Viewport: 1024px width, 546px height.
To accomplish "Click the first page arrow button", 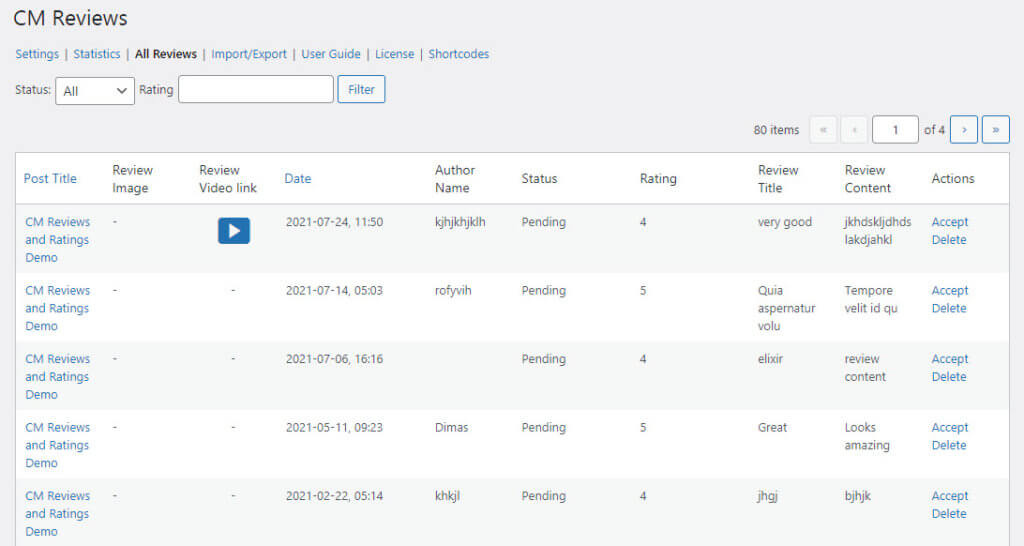I will point(823,129).
